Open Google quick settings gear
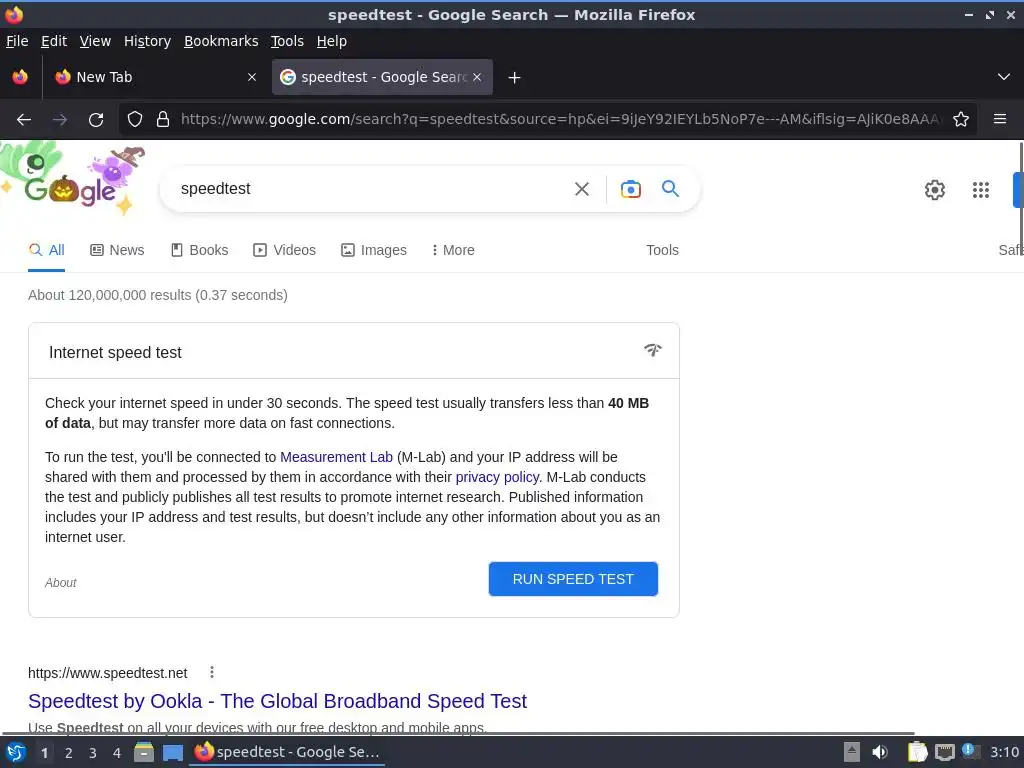Screen dimensions: 1024x768 (935, 190)
